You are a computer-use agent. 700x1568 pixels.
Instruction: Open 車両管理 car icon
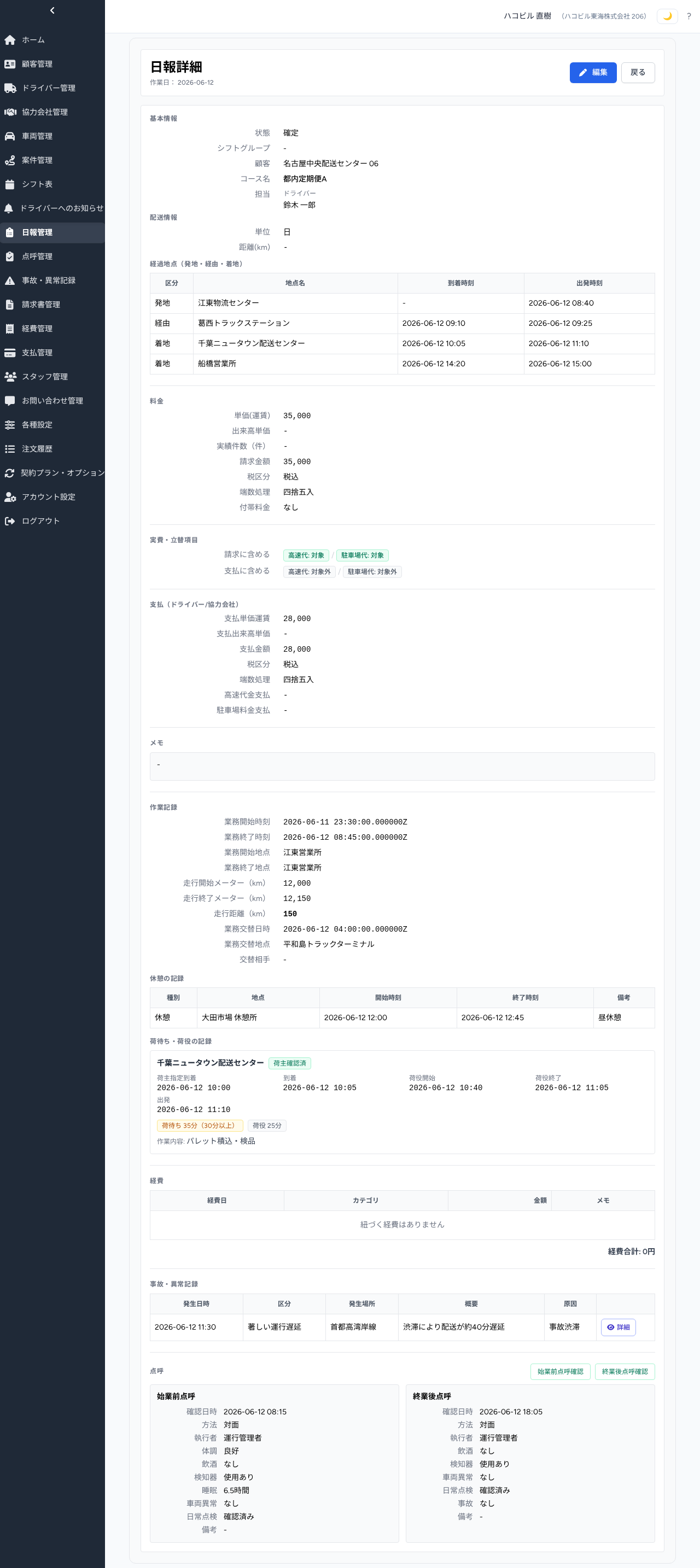point(10,136)
